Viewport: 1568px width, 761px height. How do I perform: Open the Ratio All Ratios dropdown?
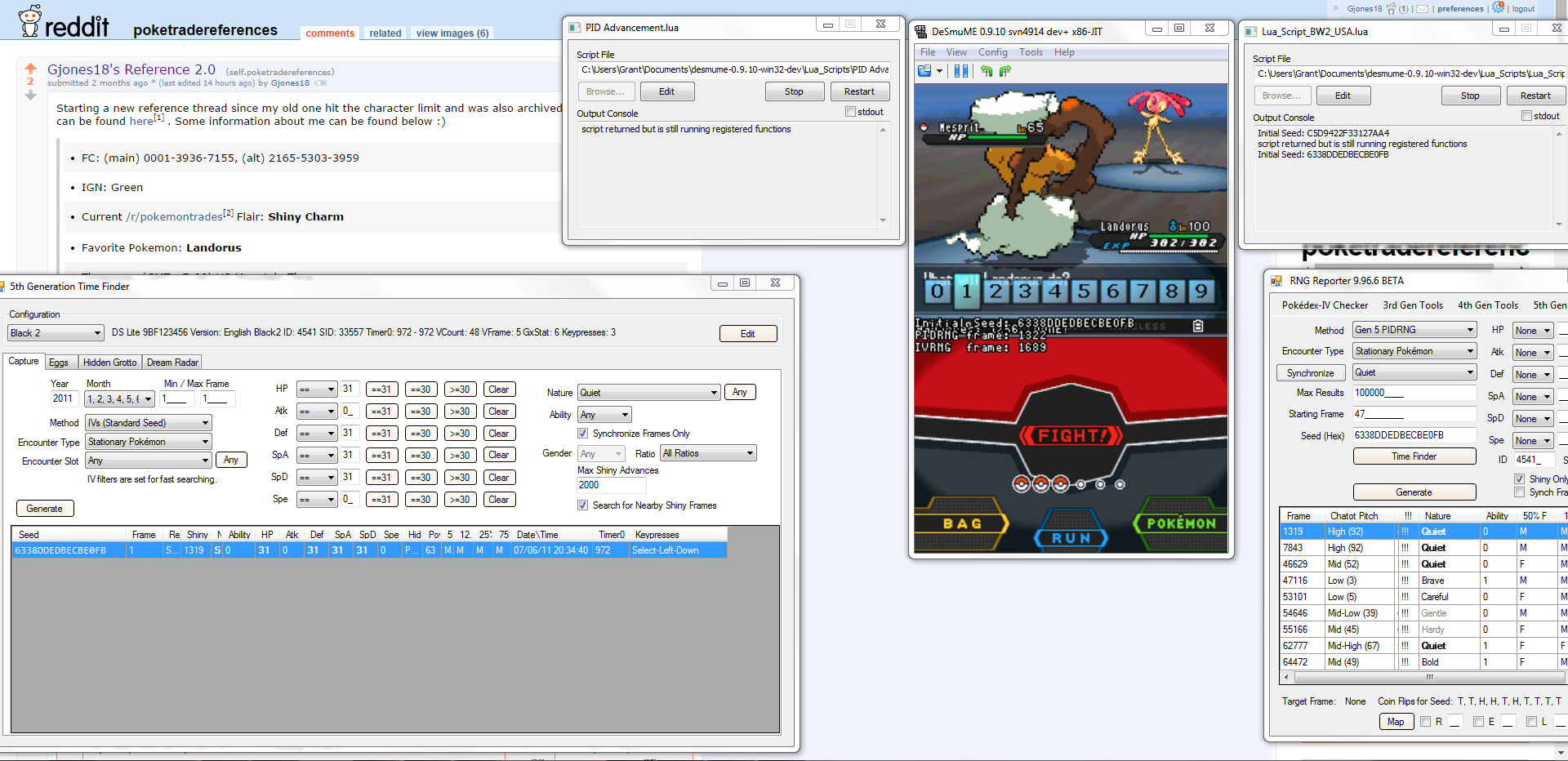coord(708,453)
